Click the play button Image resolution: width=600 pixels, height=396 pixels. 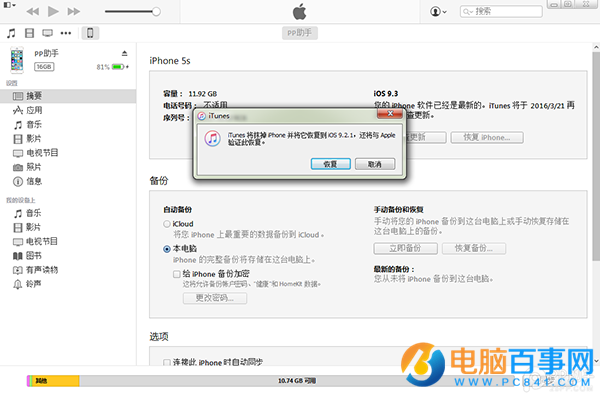tap(53, 11)
